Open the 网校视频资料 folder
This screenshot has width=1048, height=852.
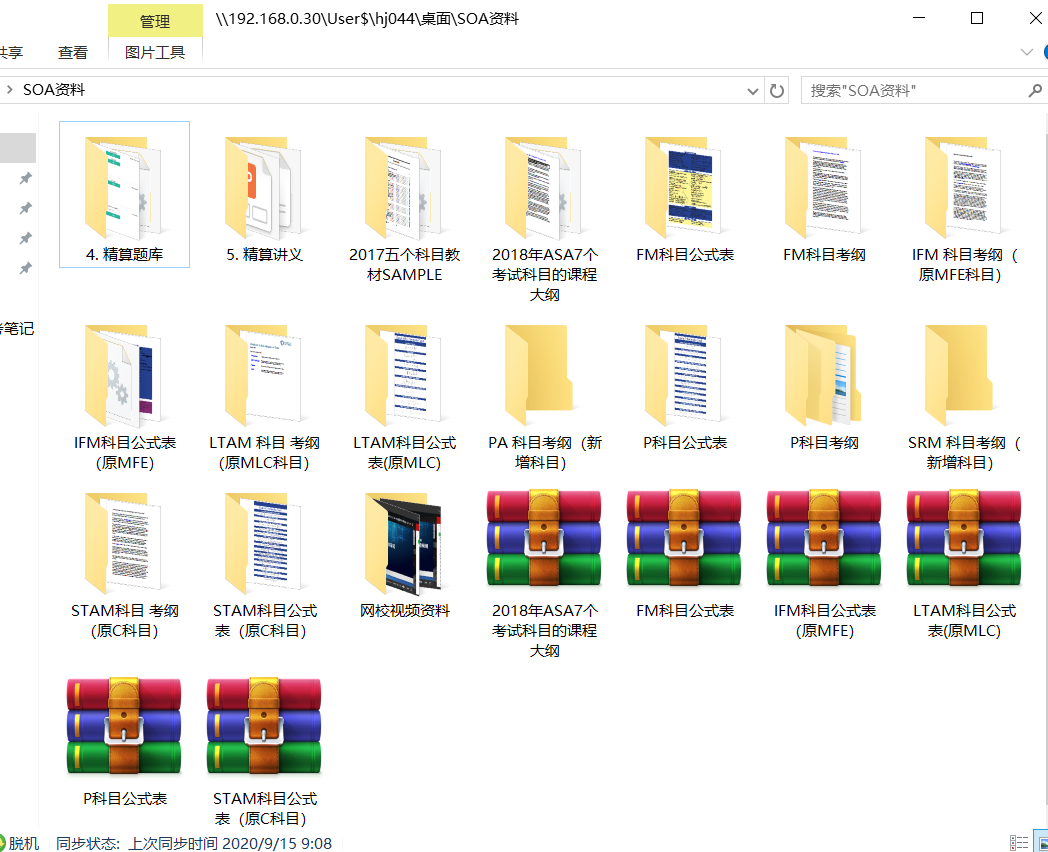tap(404, 553)
